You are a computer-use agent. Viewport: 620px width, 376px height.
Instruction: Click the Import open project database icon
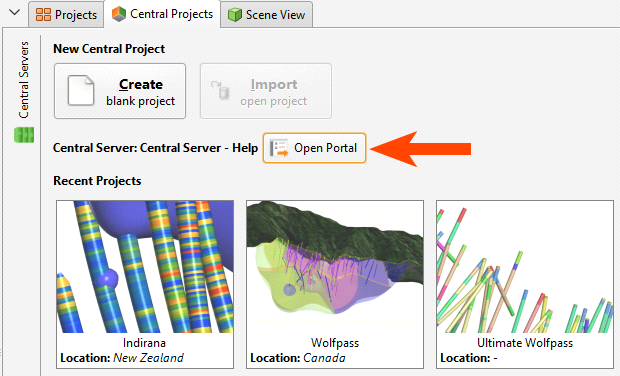[221, 90]
